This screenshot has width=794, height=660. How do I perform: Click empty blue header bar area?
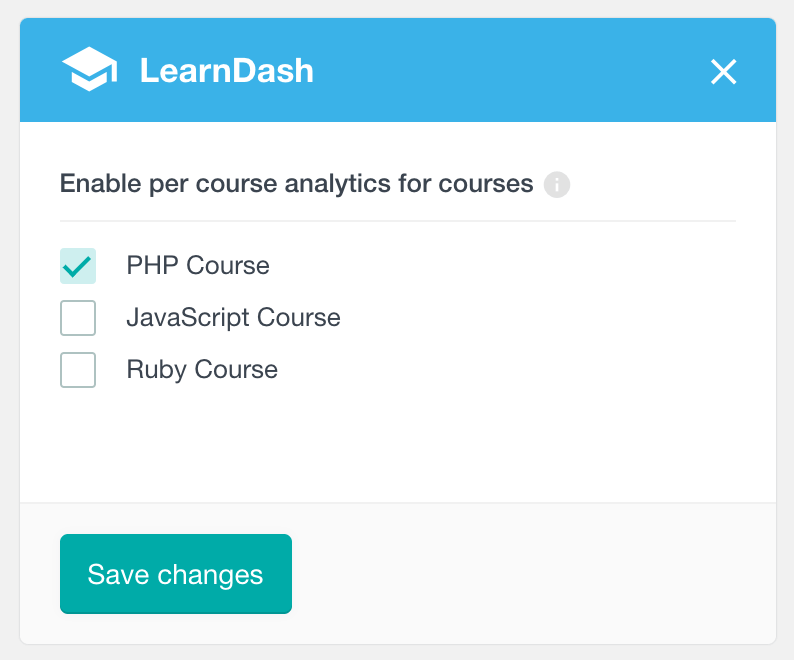(506, 70)
